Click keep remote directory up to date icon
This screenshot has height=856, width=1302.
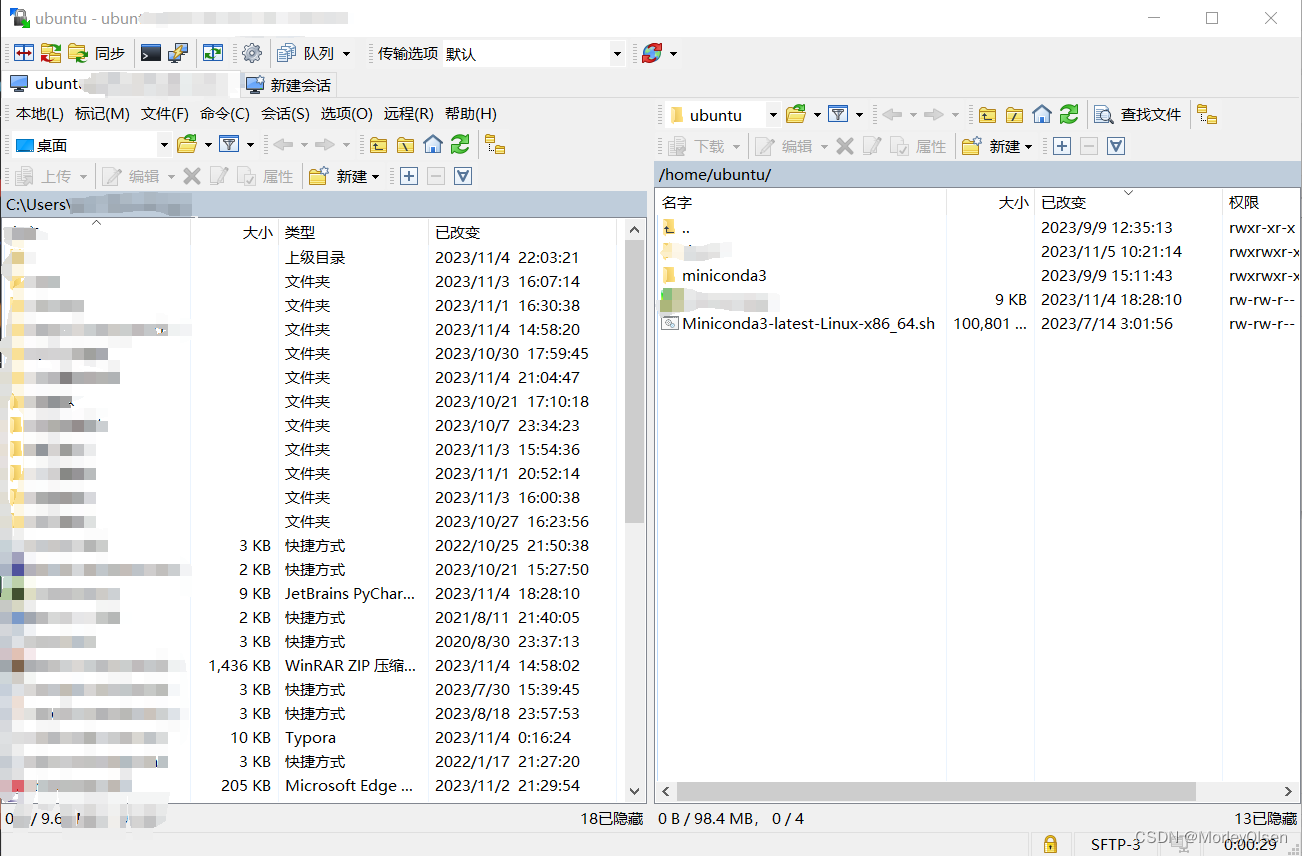pos(213,53)
